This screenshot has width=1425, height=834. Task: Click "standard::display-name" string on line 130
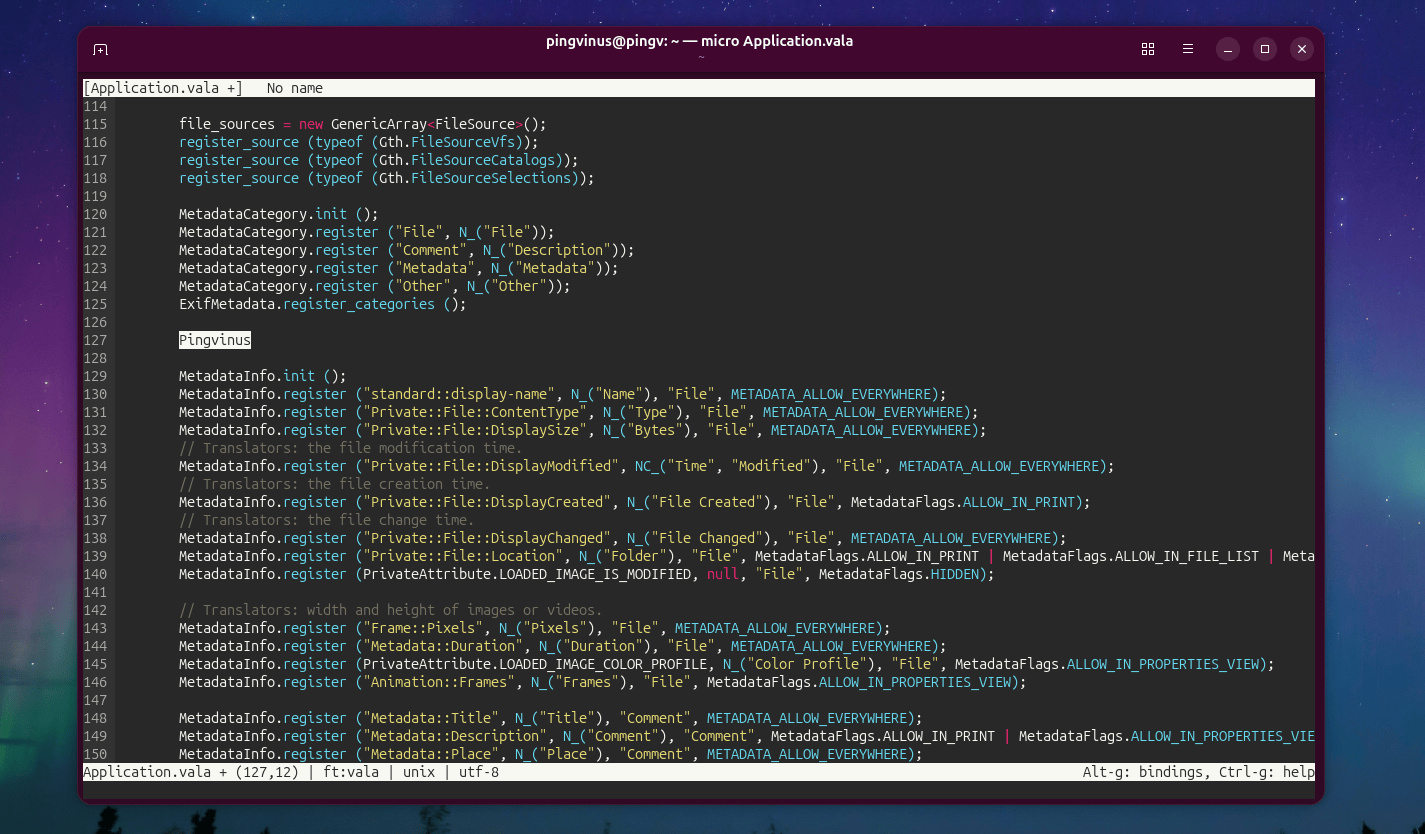(459, 394)
